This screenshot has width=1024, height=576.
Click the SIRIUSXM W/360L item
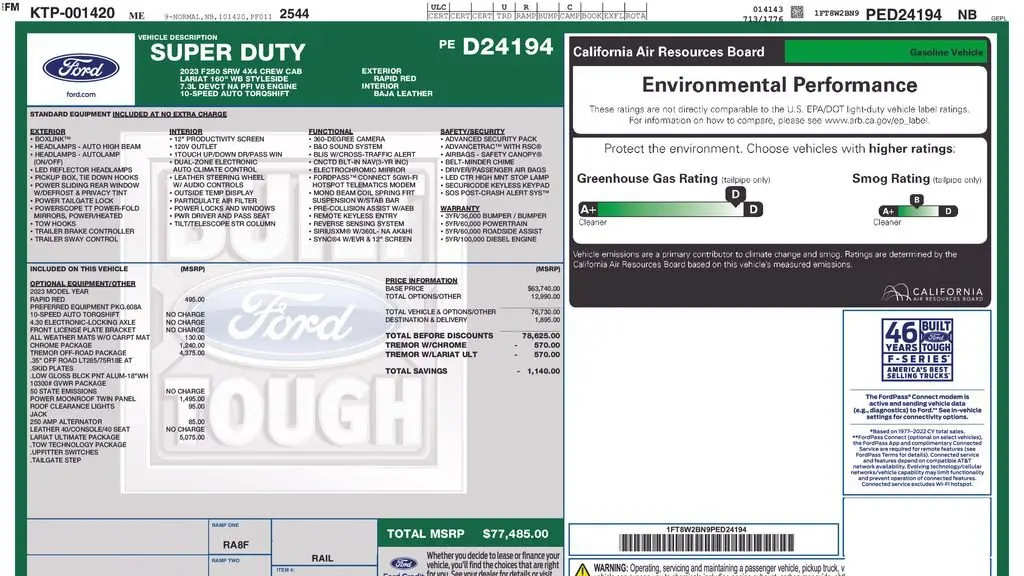361,231
